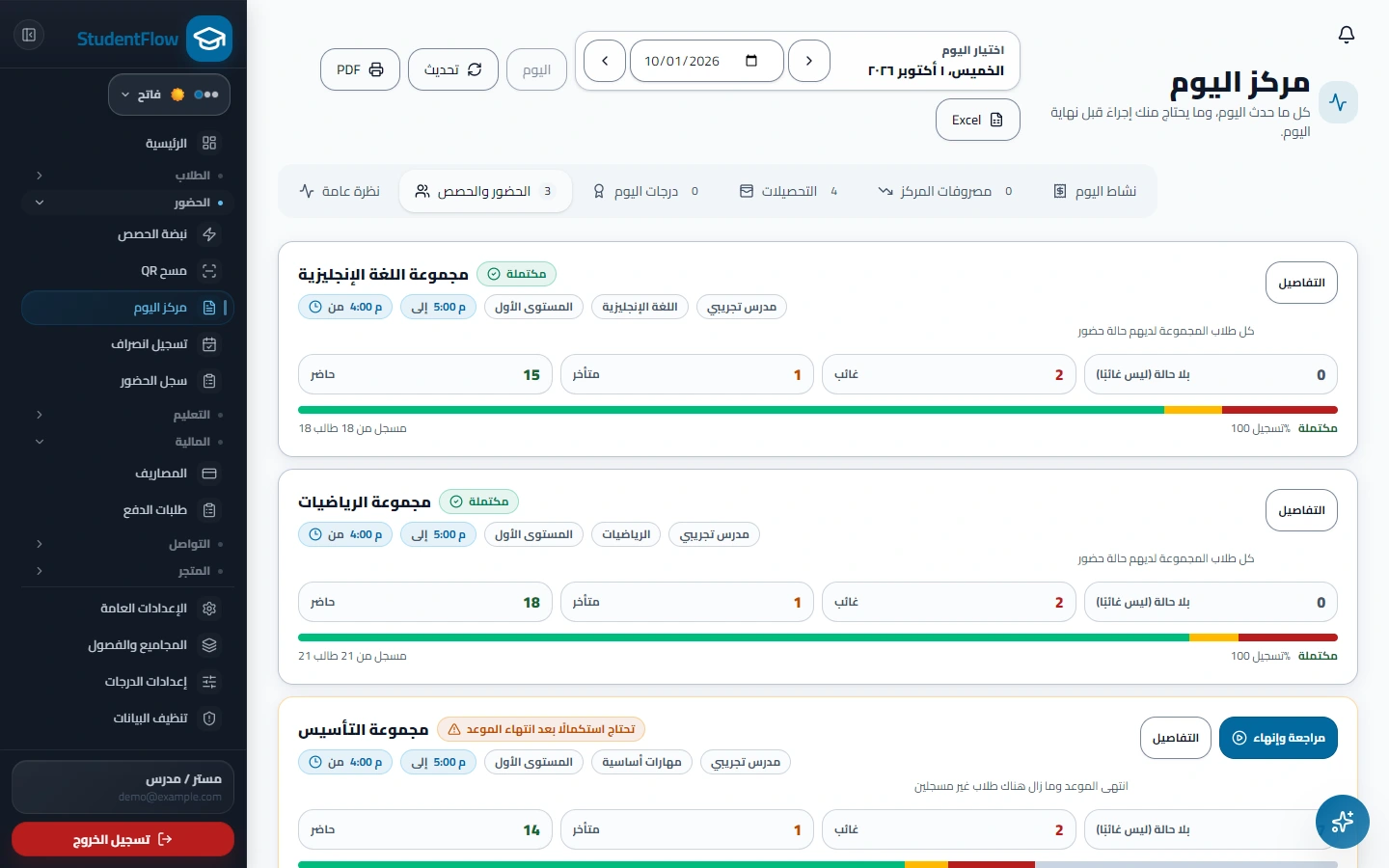Screen dimensions: 1389x868
Task: Switch to نشاط اليوم tab
Action: (1095, 191)
